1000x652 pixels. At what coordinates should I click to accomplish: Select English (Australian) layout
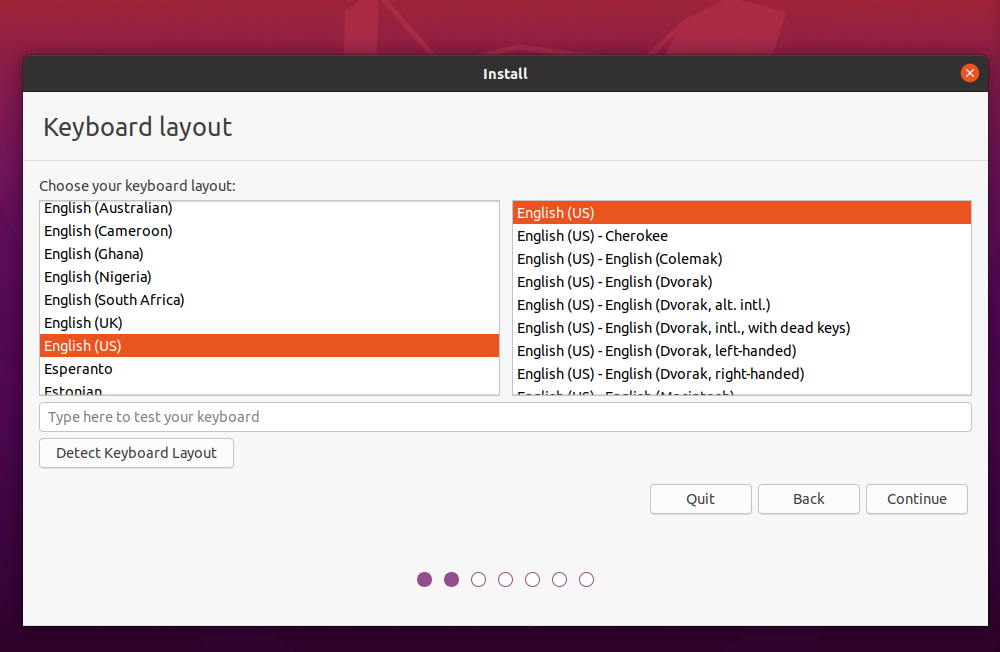coord(269,209)
